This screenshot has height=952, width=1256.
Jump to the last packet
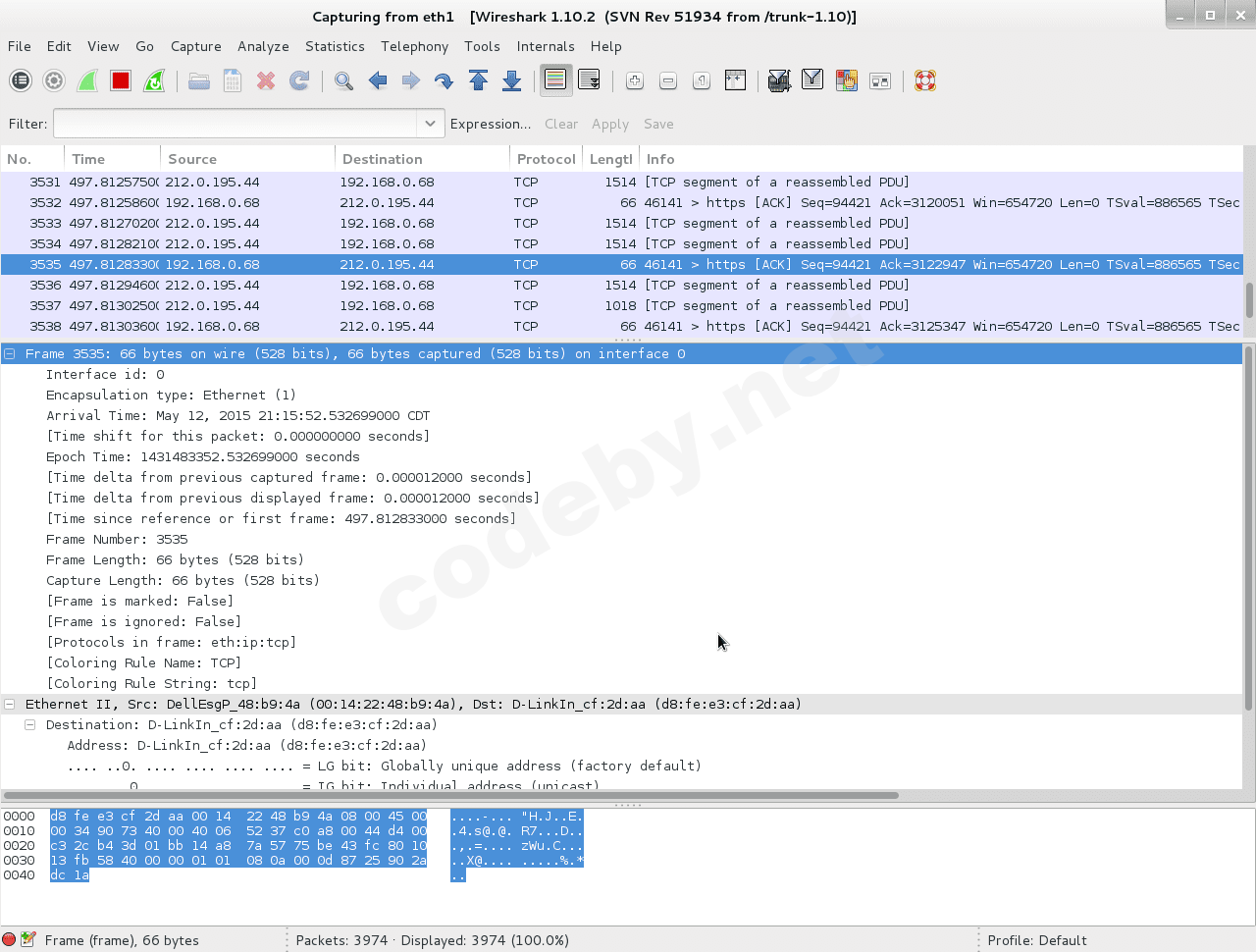click(x=511, y=80)
